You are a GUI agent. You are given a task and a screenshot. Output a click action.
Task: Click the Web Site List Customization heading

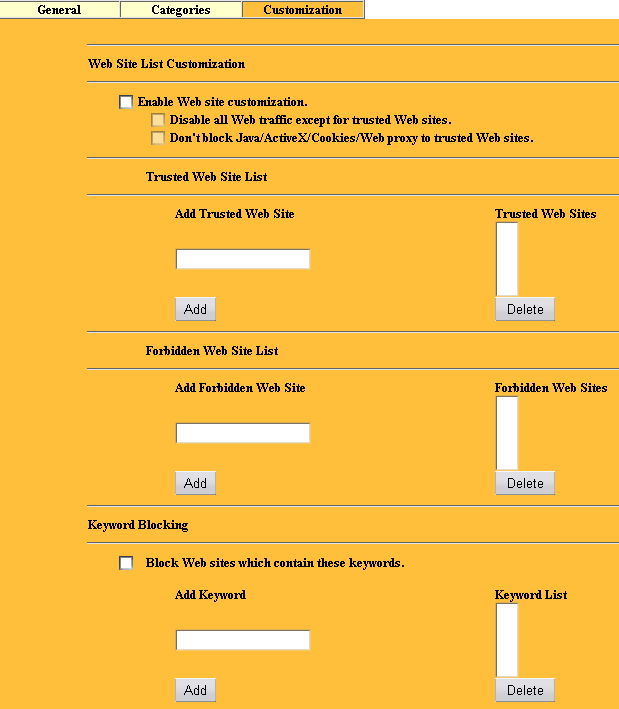click(167, 64)
